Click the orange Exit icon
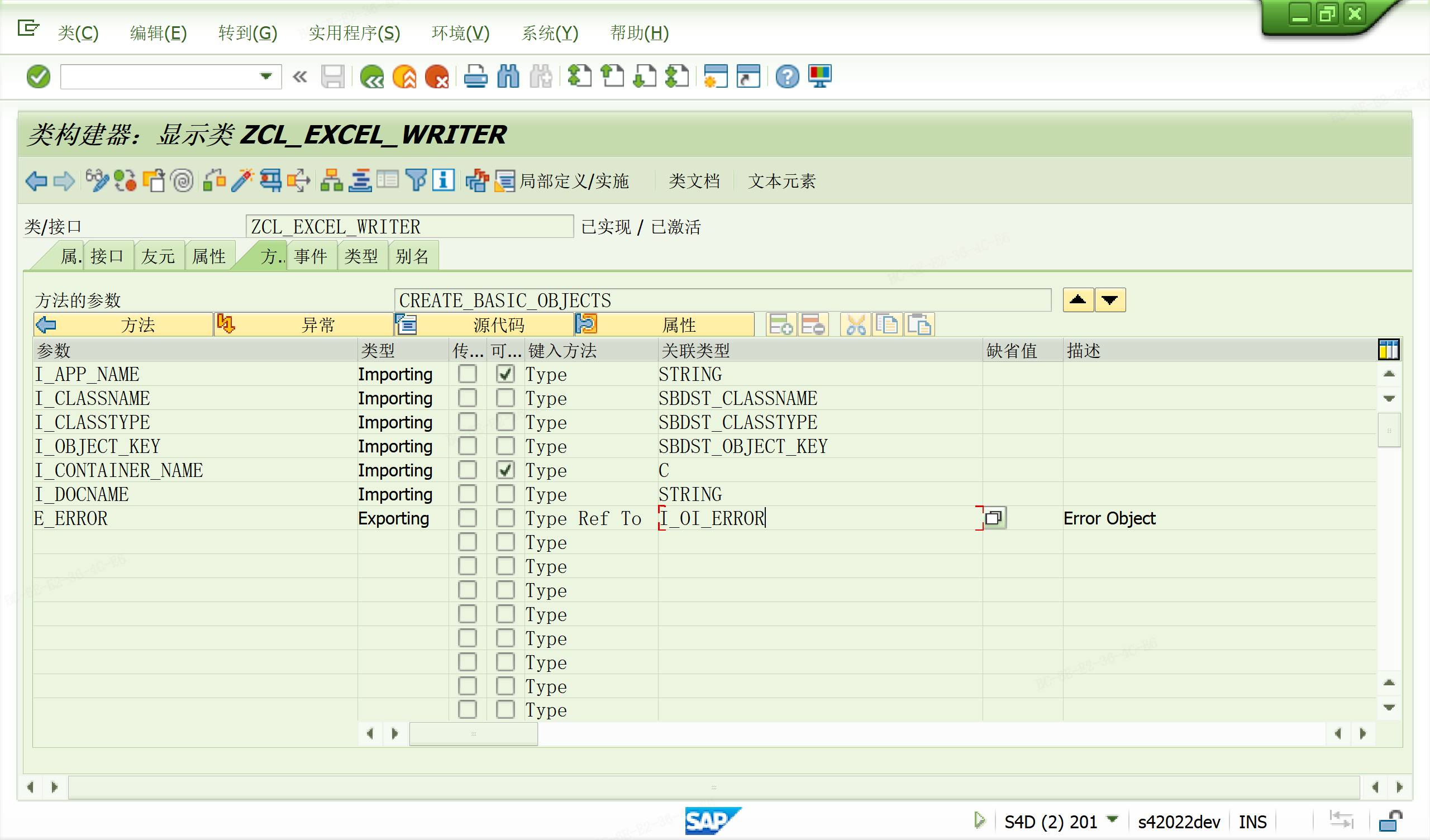1430x840 pixels. [x=404, y=77]
